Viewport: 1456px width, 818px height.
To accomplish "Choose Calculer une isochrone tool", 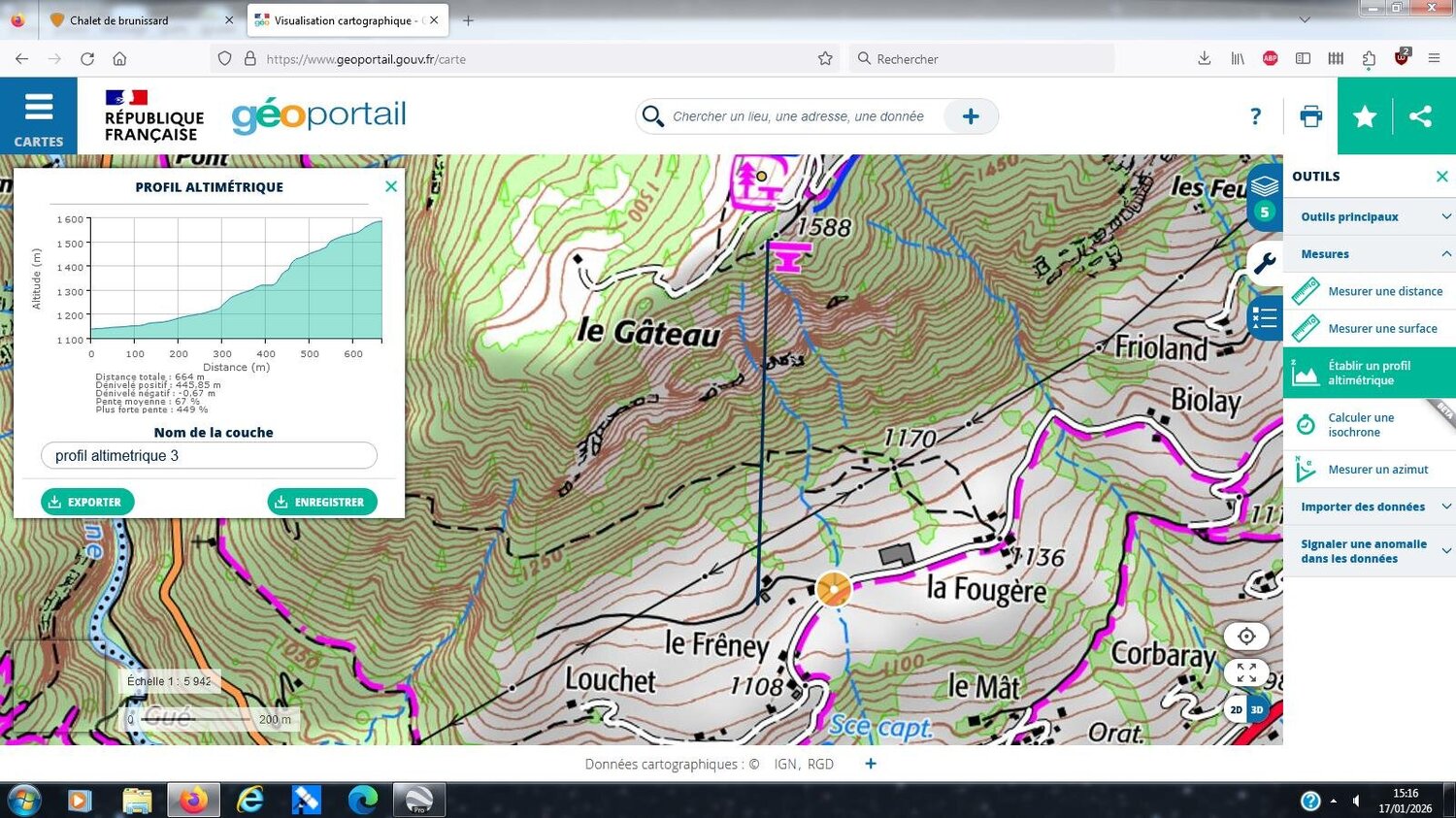I will coord(1370,425).
